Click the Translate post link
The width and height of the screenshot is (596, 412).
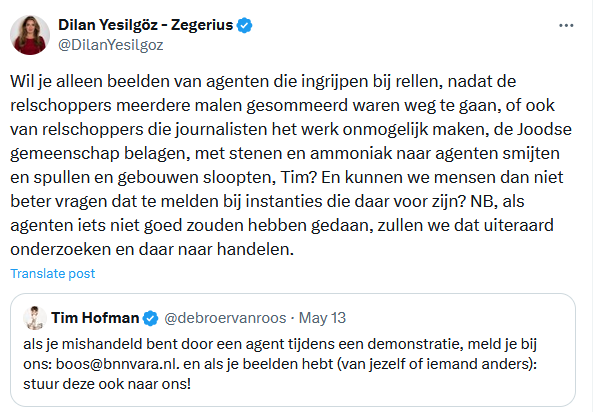tap(52, 274)
